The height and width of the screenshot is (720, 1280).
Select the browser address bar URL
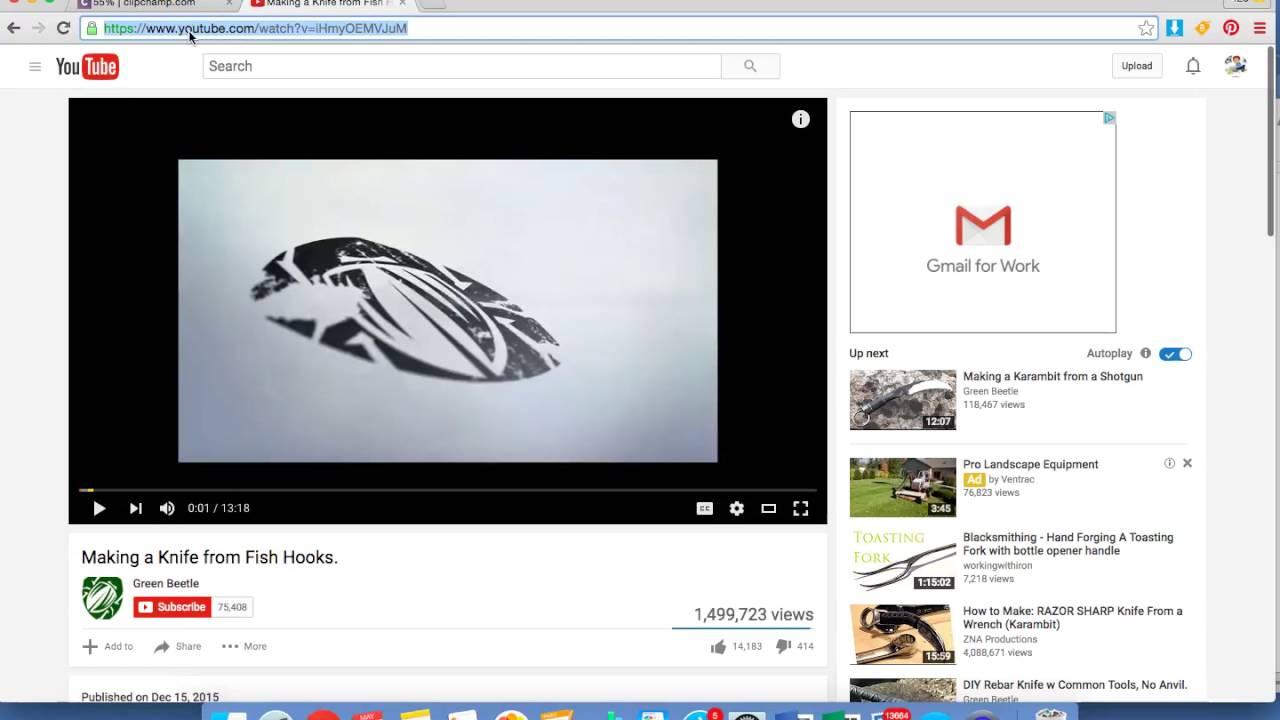(x=255, y=28)
